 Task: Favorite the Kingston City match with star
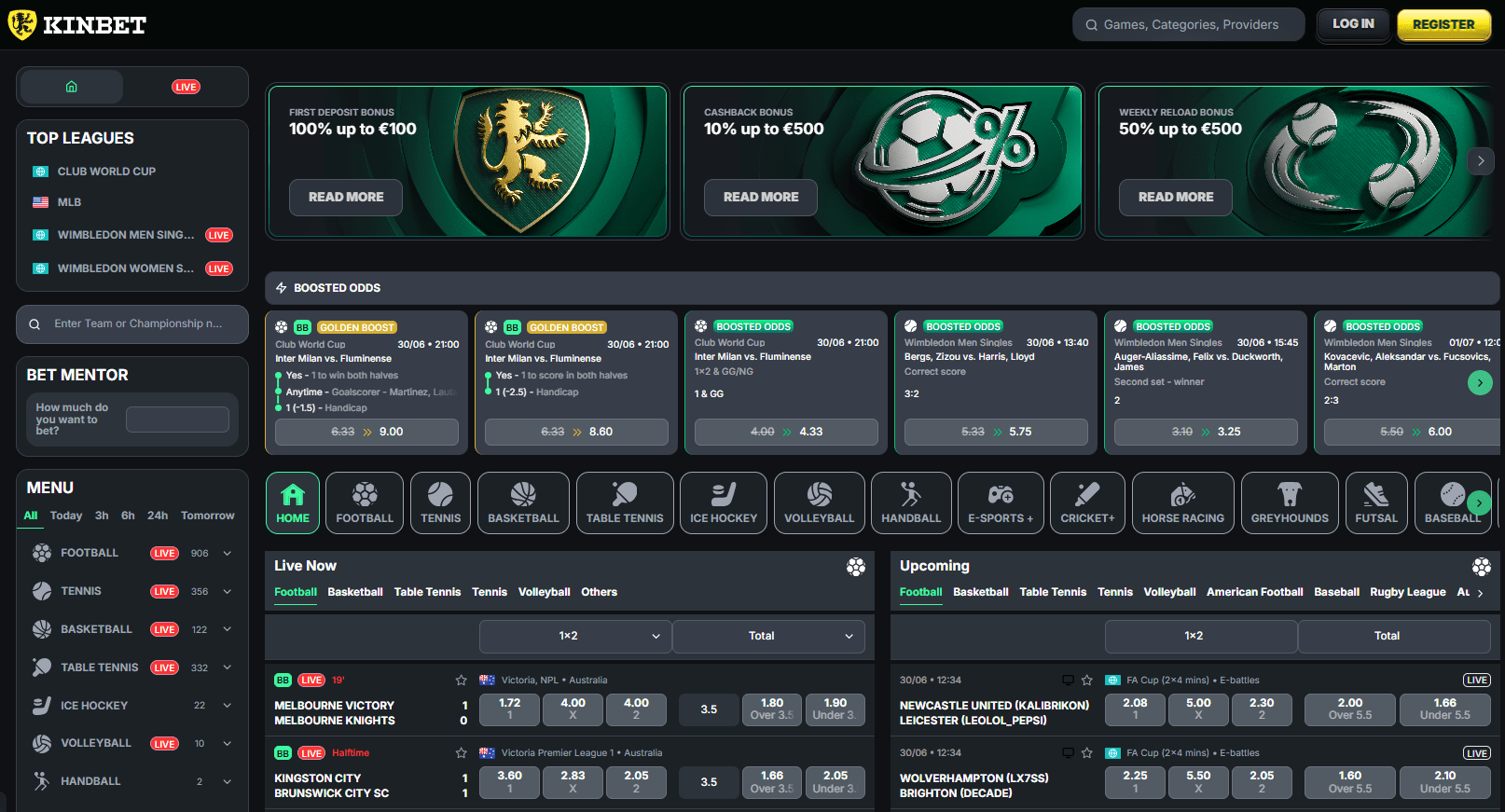pos(461,753)
